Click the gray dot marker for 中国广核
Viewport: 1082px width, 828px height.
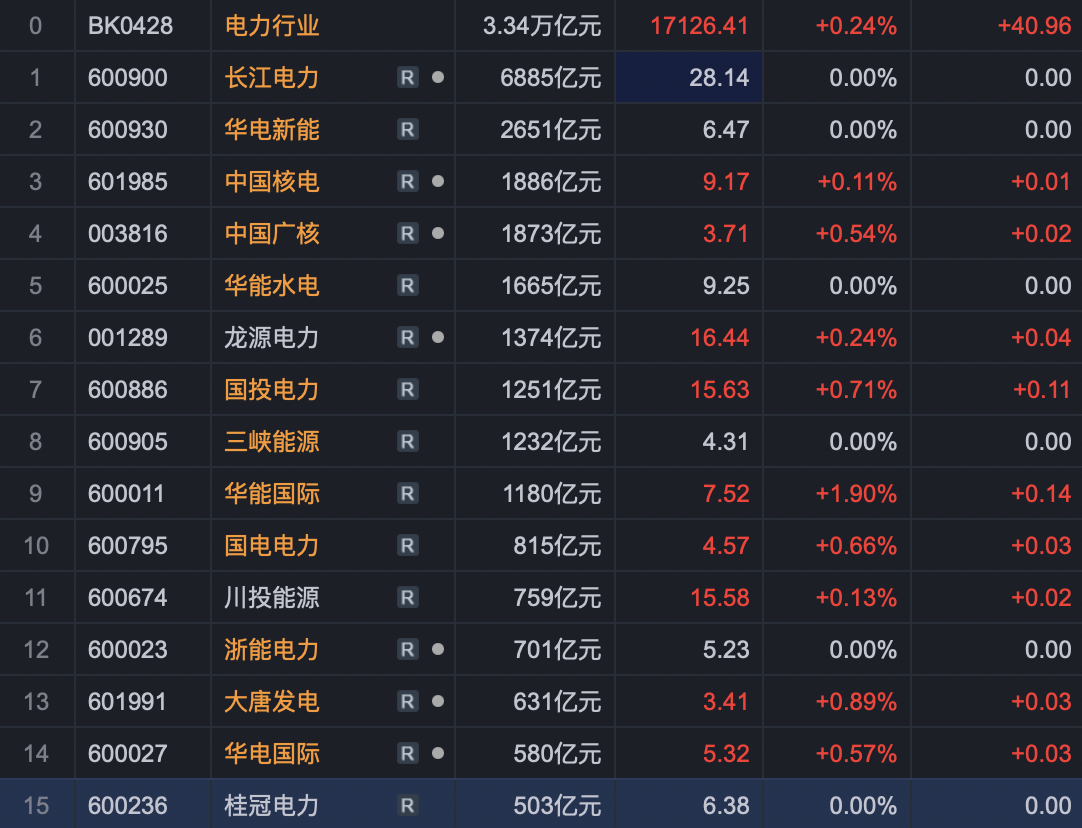pyautogui.click(x=437, y=233)
